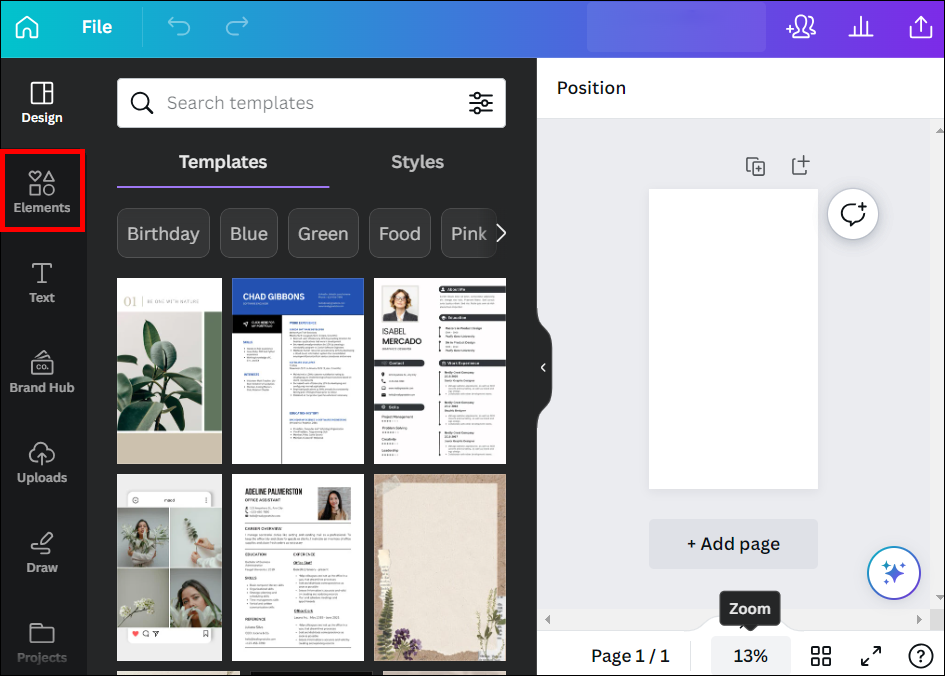This screenshot has height=676, width=945.
Task: Open search filters icon beside search bar
Action: point(481,103)
